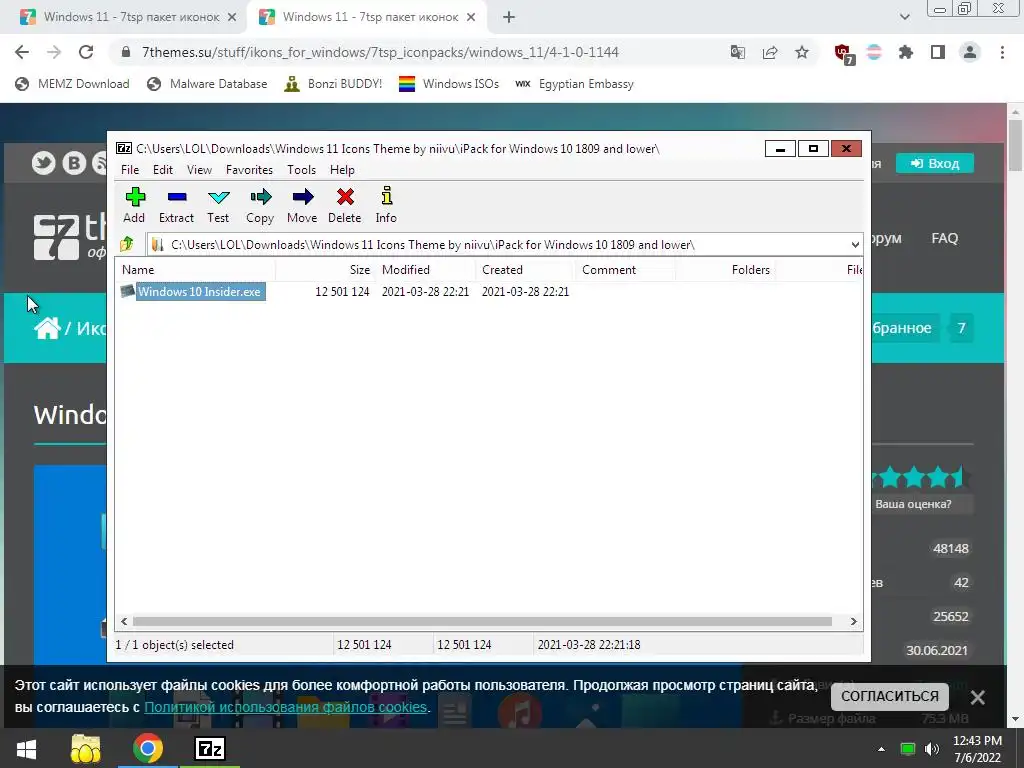Open the Info toolbar icon
The height and width of the screenshot is (768, 1024).
(x=386, y=205)
